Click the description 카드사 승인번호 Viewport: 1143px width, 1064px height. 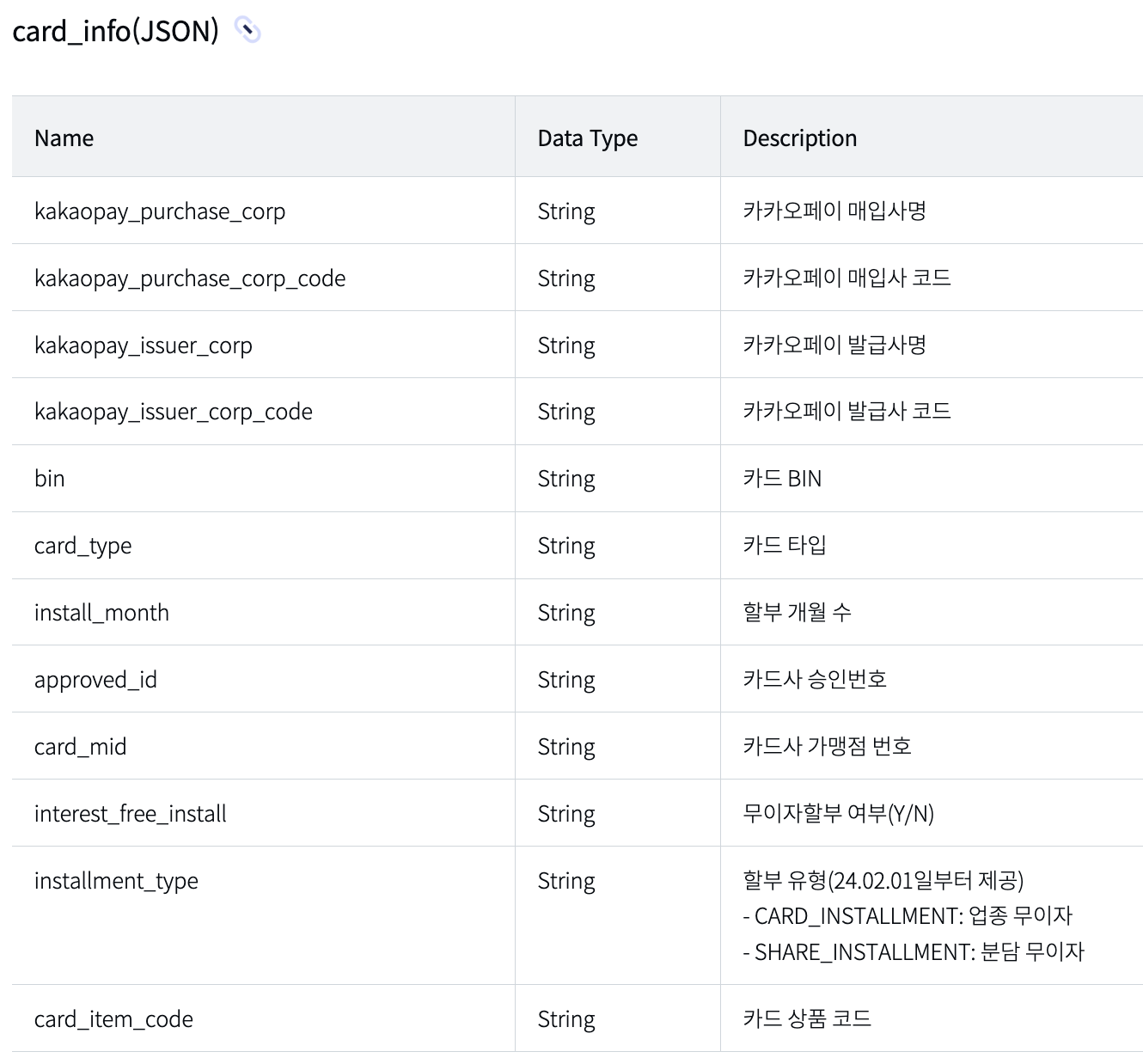coord(815,680)
